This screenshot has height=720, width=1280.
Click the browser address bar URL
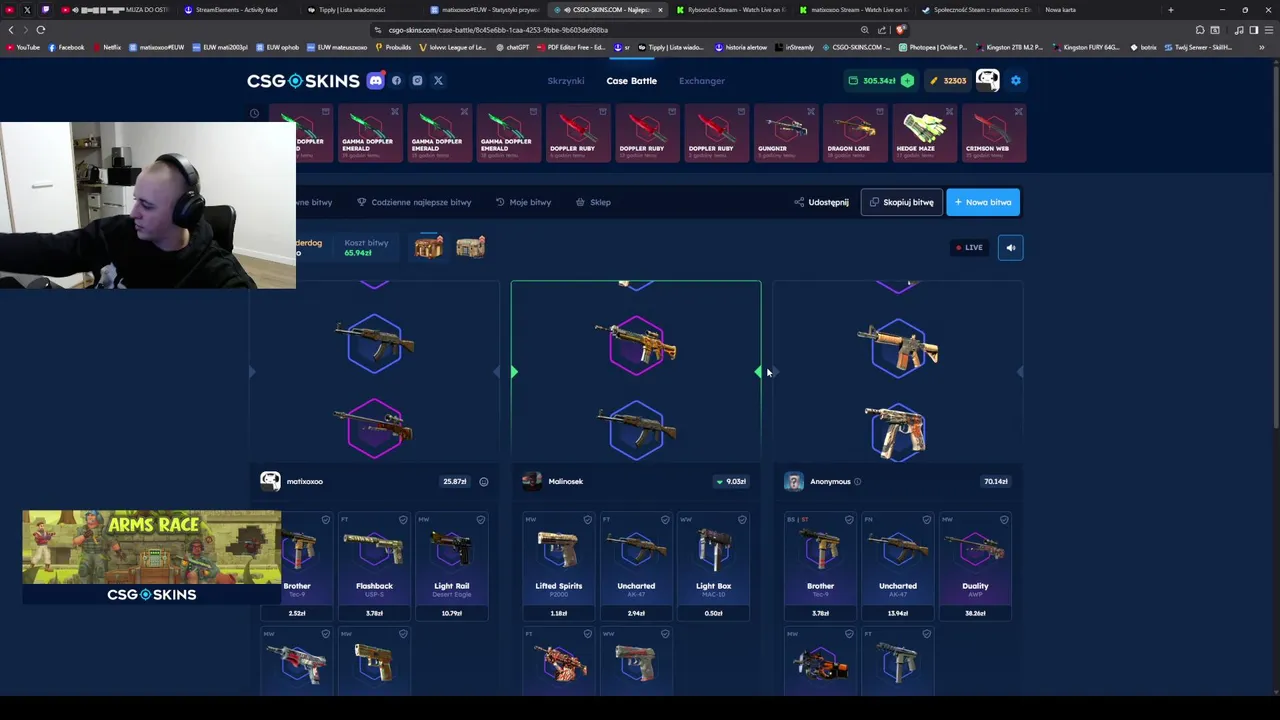[498, 30]
